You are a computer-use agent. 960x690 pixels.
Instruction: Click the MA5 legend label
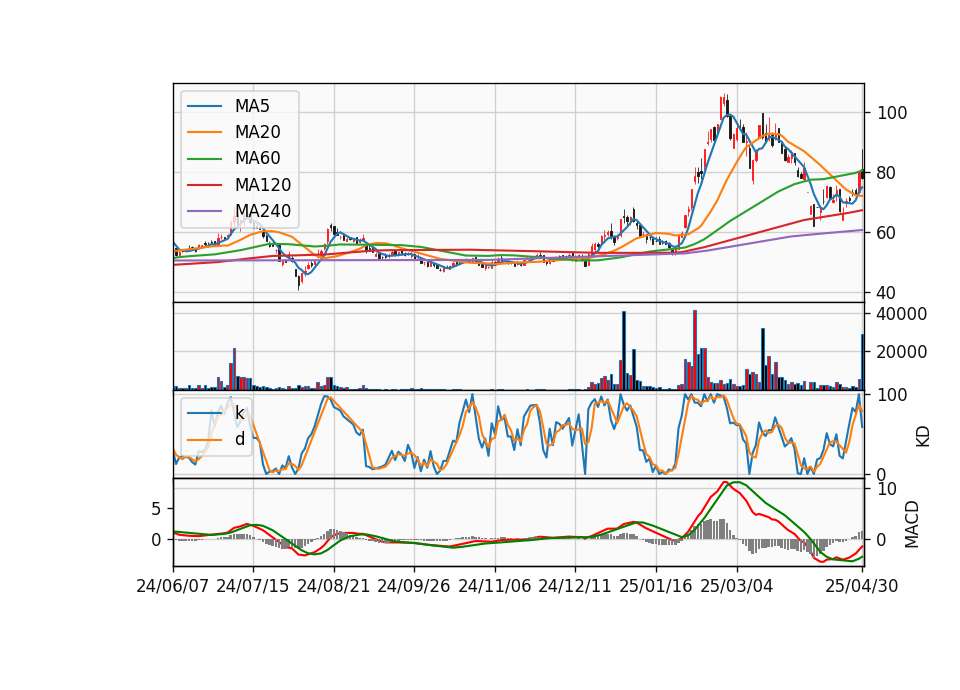[252, 106]
